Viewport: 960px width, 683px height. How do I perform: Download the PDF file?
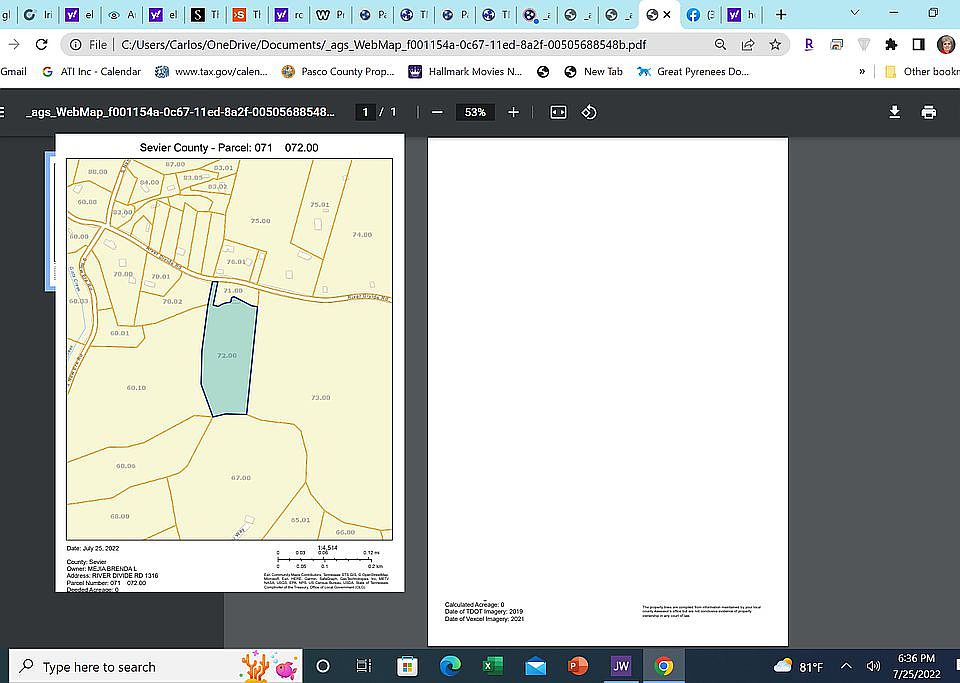[x=895, y=112]
